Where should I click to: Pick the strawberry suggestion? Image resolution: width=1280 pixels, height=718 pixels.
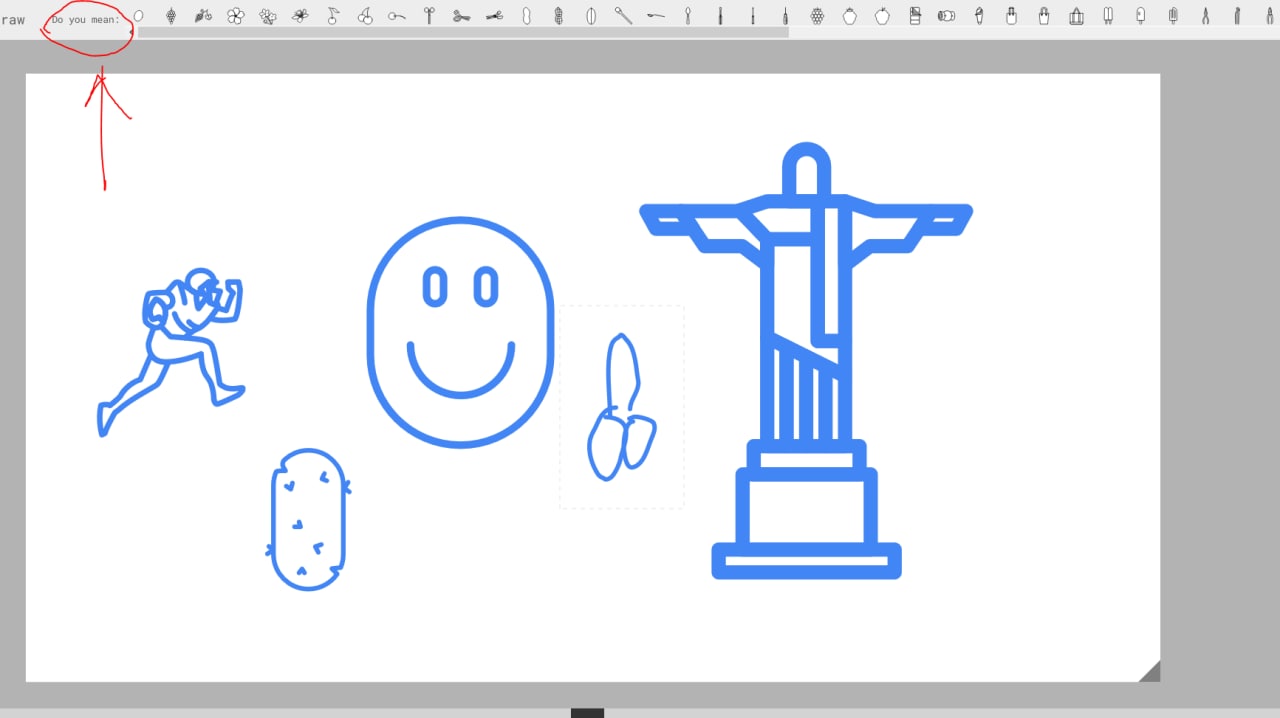tap(850, 16)
